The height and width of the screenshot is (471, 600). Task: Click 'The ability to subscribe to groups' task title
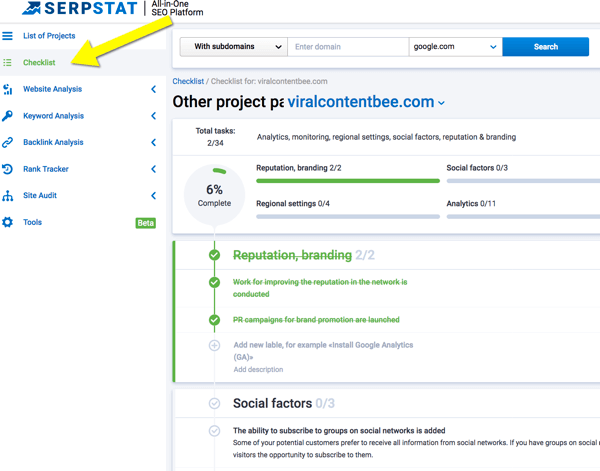coord(339,431)
